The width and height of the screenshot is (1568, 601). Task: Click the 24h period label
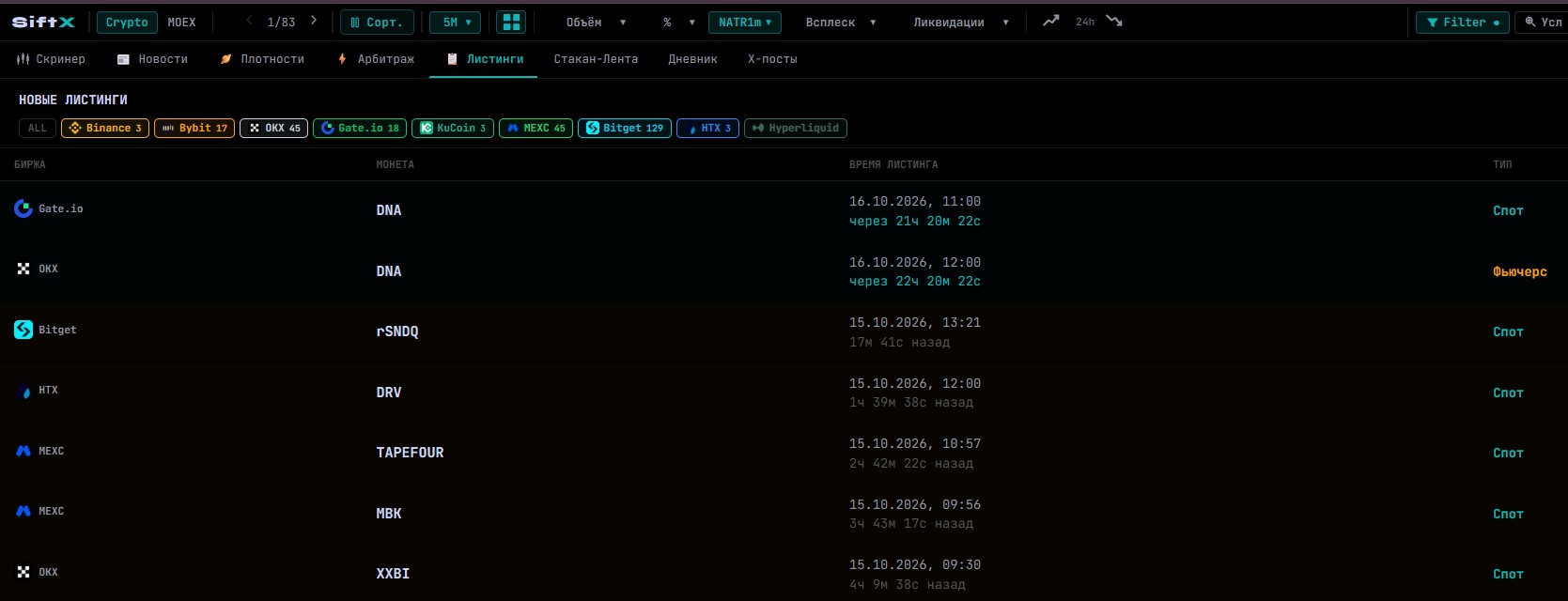(1085, 22)
